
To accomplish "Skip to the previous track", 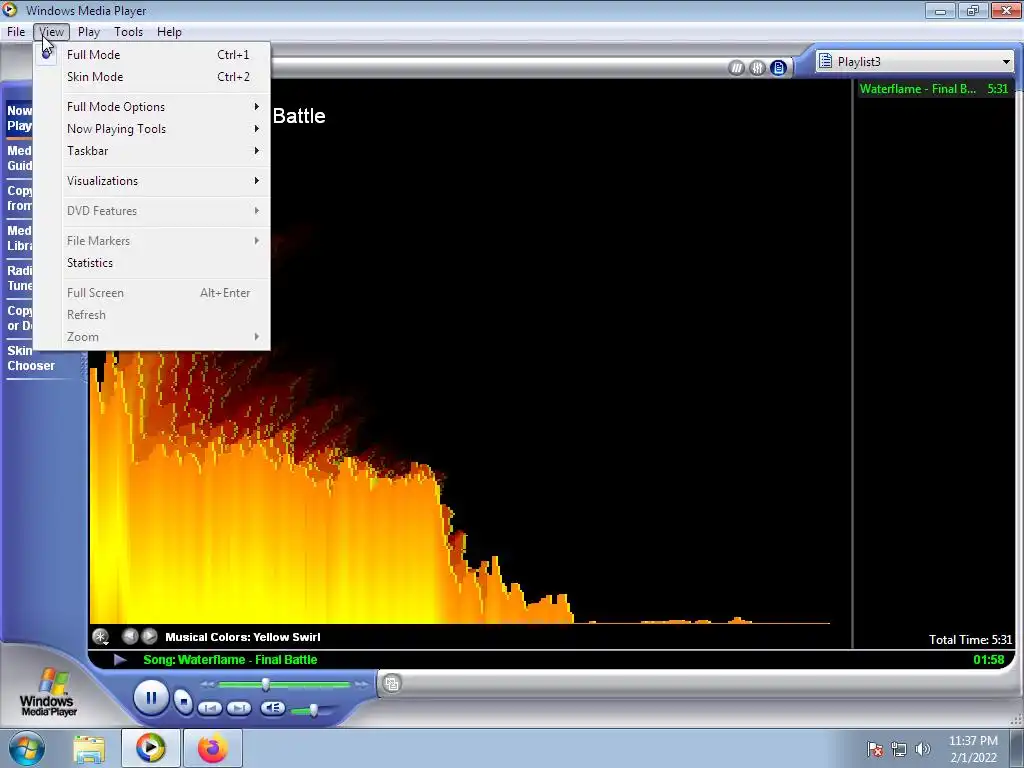I will tap(210, 708).
